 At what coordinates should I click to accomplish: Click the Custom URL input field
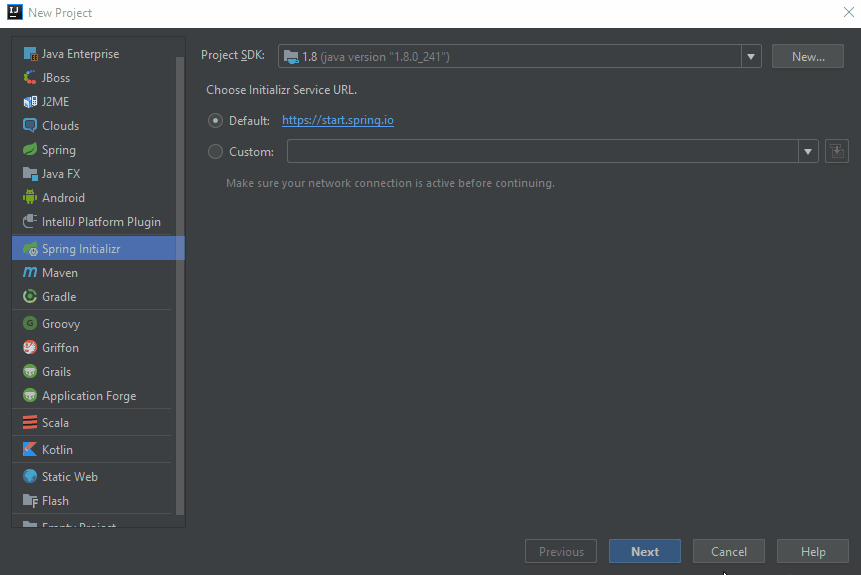pos(543,152)
